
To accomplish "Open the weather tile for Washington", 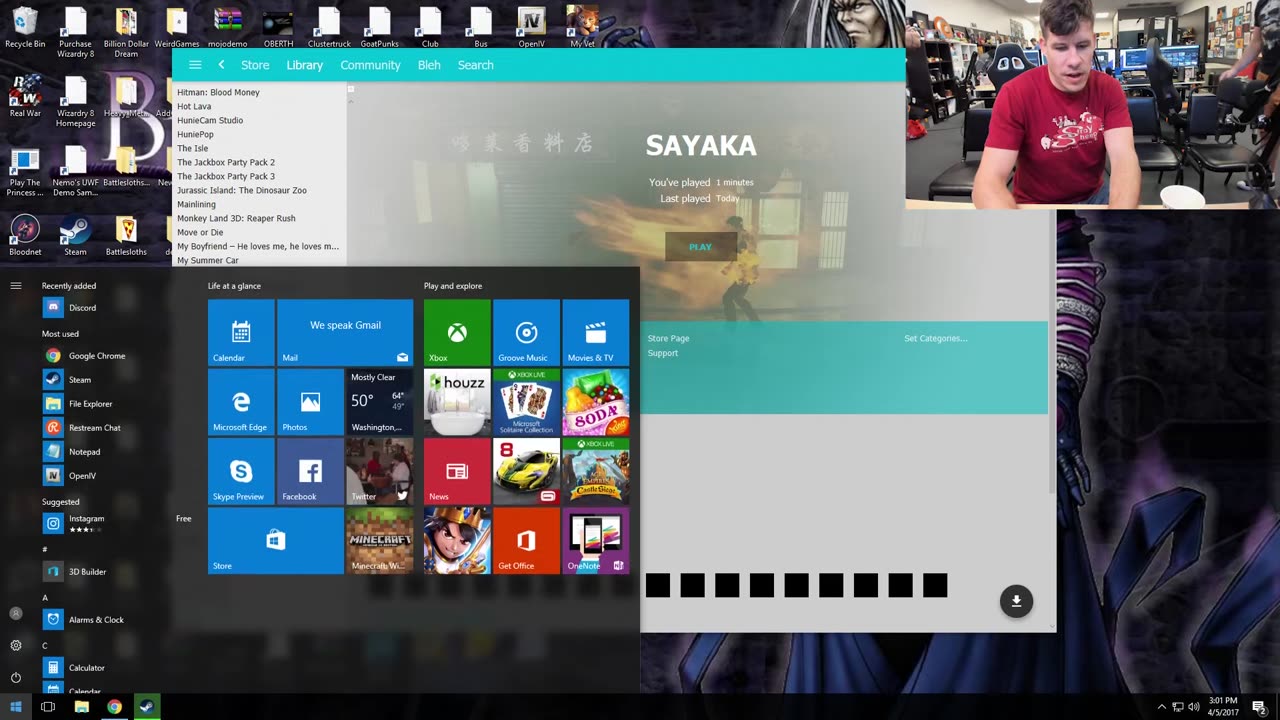I will click(379, 402).
